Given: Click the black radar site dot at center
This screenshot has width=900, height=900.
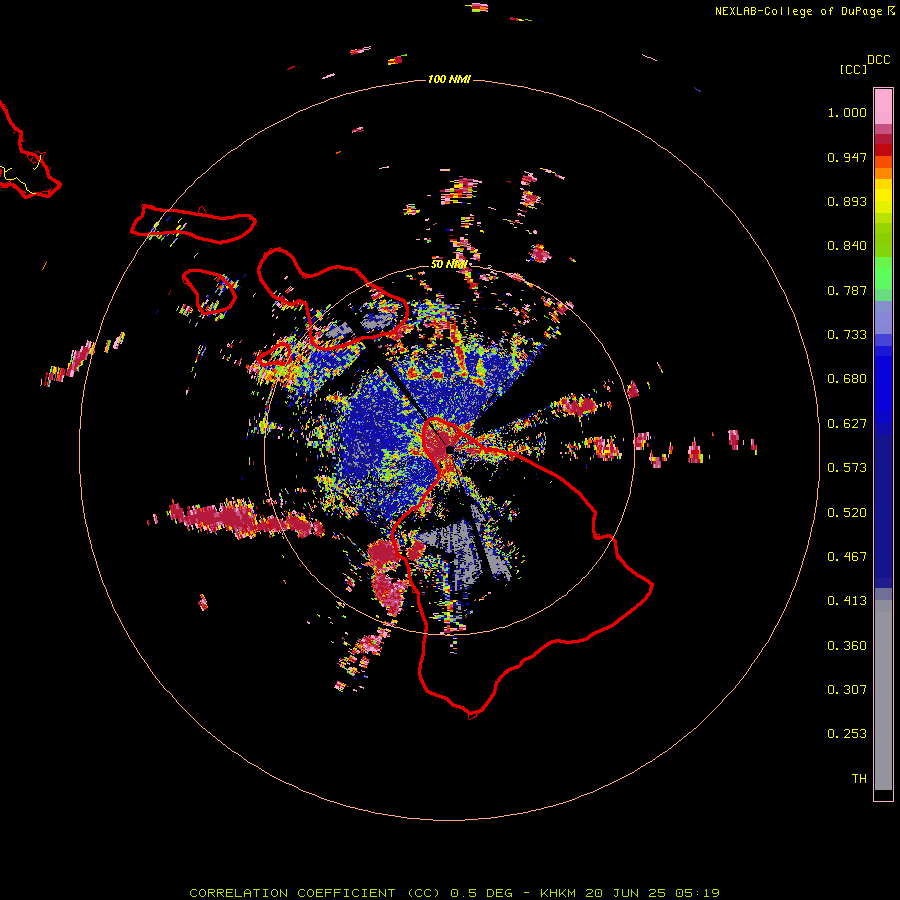Looking at the screenshot, I should pyautogui.click(x=450, y=449).
